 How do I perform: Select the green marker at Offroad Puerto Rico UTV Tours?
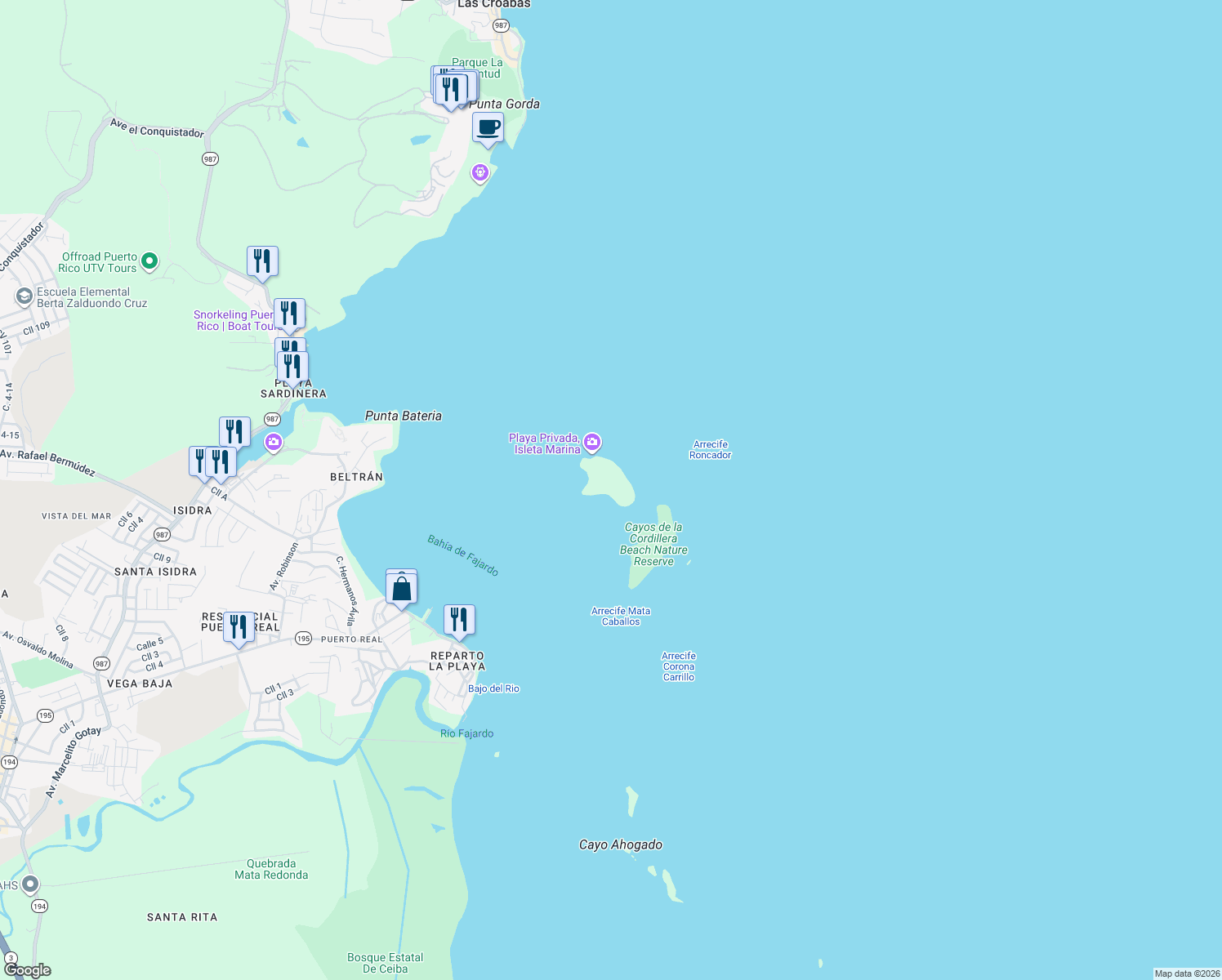tap(148, 261)
